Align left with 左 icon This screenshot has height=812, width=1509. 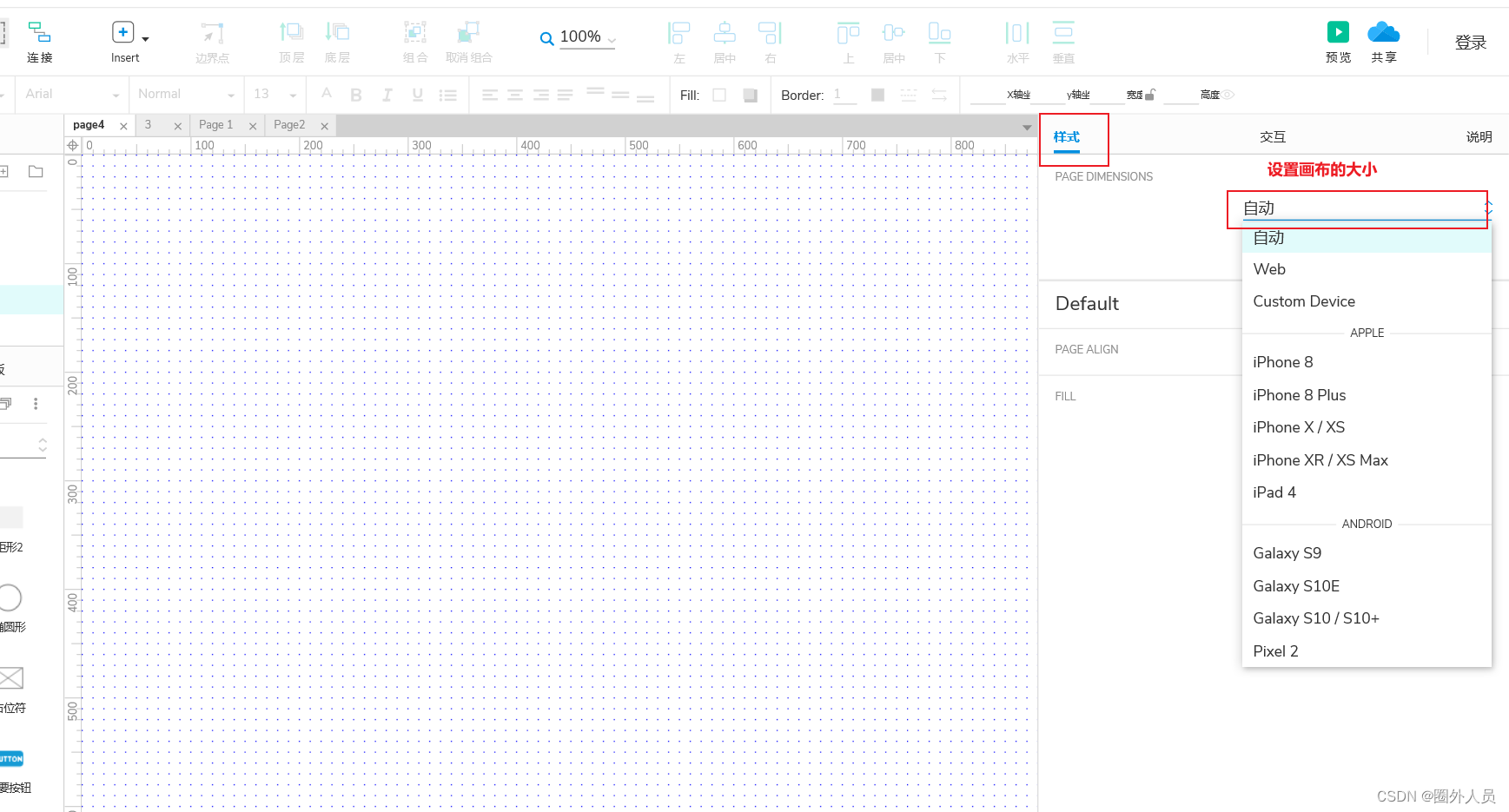pos(678,33)
